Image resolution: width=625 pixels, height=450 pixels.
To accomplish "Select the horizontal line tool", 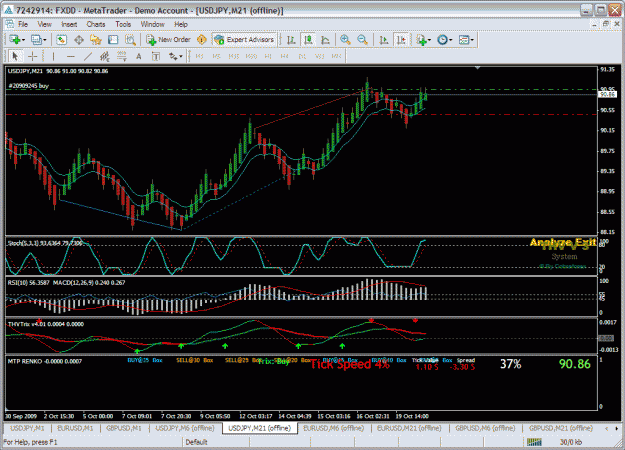I will tap(71, 57).
